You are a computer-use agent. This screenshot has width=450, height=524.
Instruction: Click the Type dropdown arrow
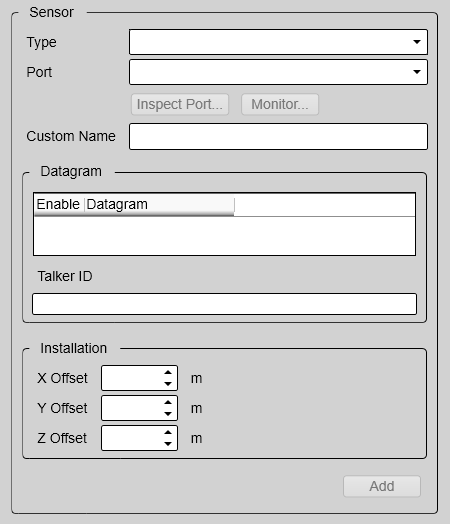click(x=417, y=42)
